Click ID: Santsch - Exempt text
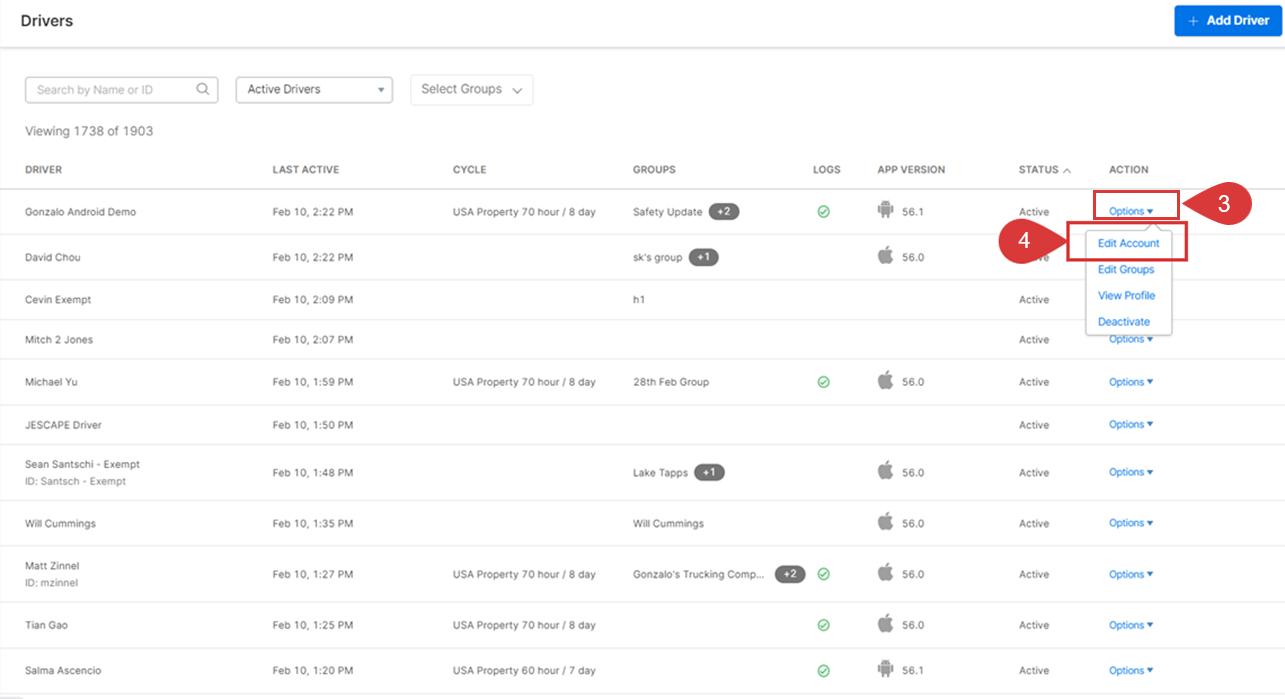Viewport: 1285px width, 699px height. coord(75,481)
